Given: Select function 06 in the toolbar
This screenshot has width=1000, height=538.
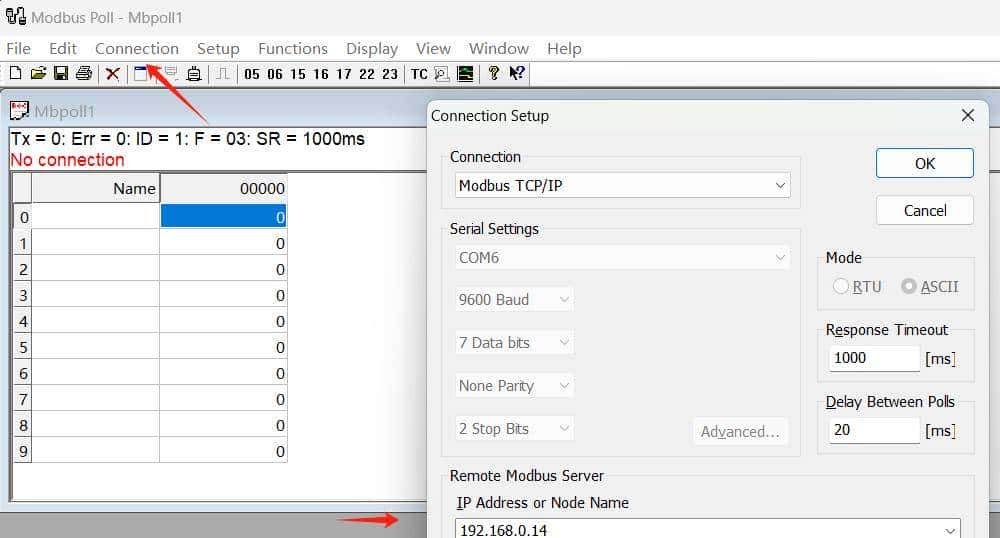Looking at the screenshot, I should (x=275, y=74).
